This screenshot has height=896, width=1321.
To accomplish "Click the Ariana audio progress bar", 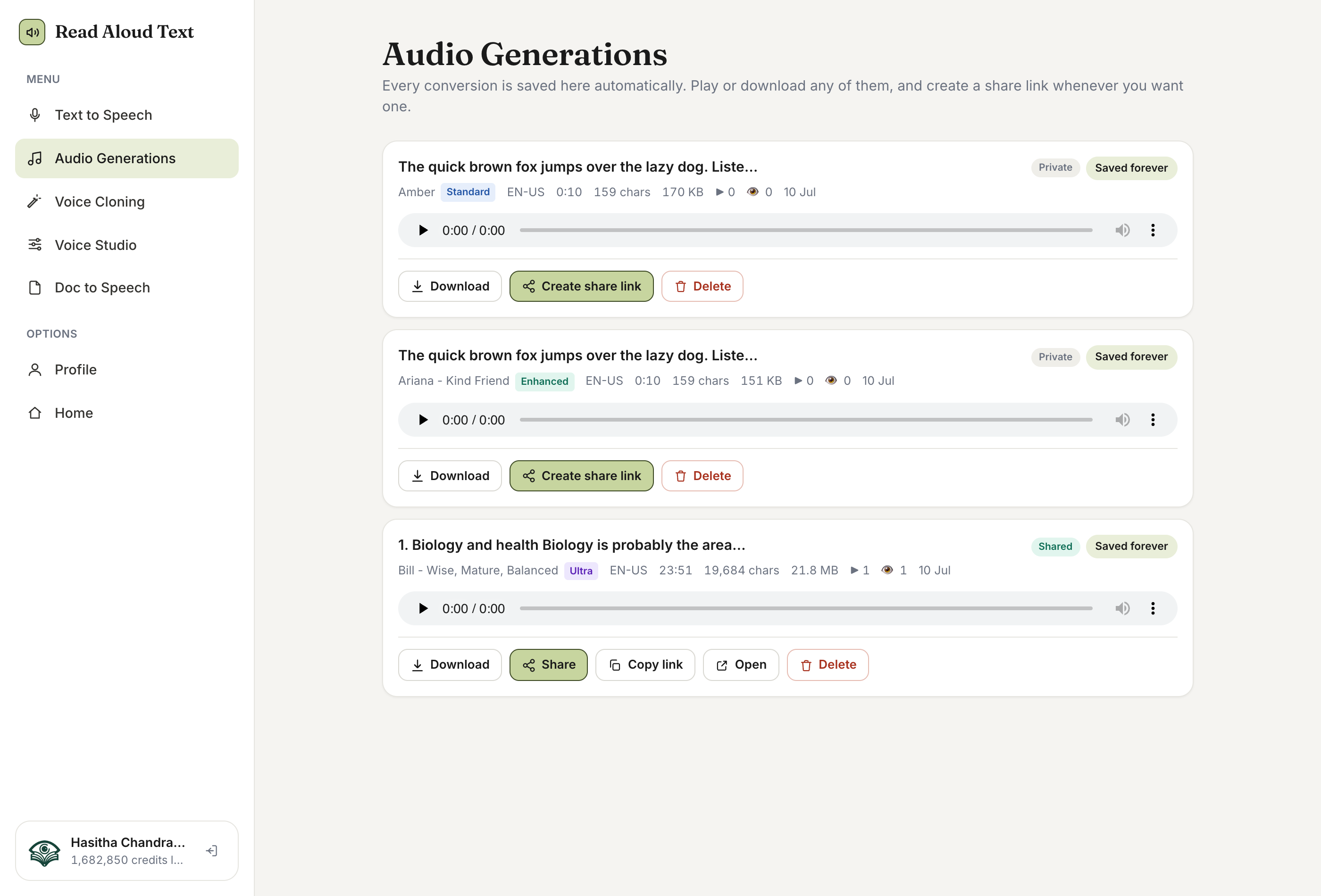I will [806, 420].
